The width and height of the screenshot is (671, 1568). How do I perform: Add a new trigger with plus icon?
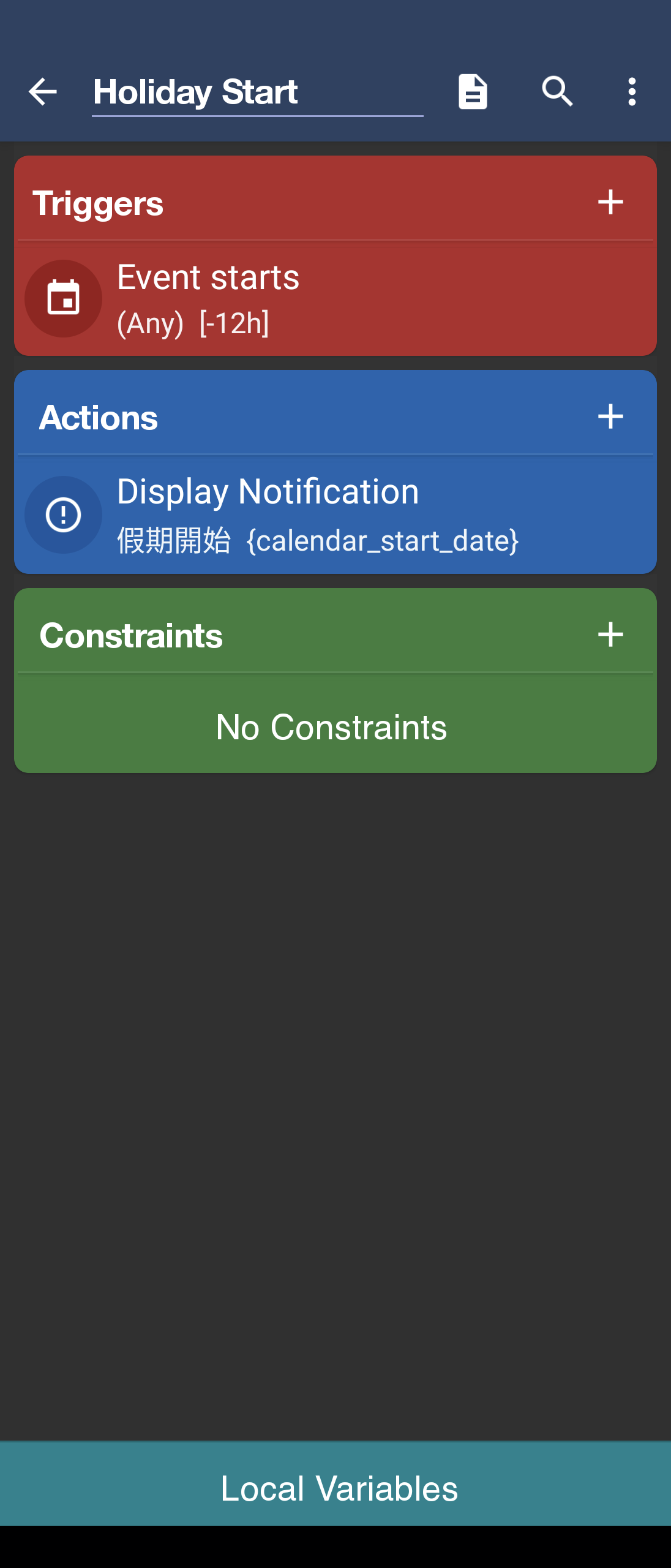click(x=610, y=202)
